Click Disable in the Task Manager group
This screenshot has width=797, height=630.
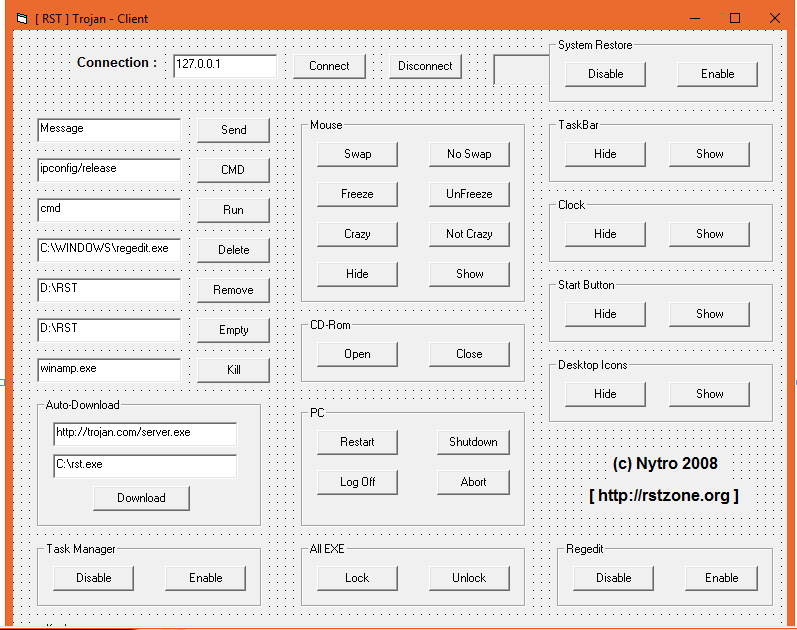[94, 578]
